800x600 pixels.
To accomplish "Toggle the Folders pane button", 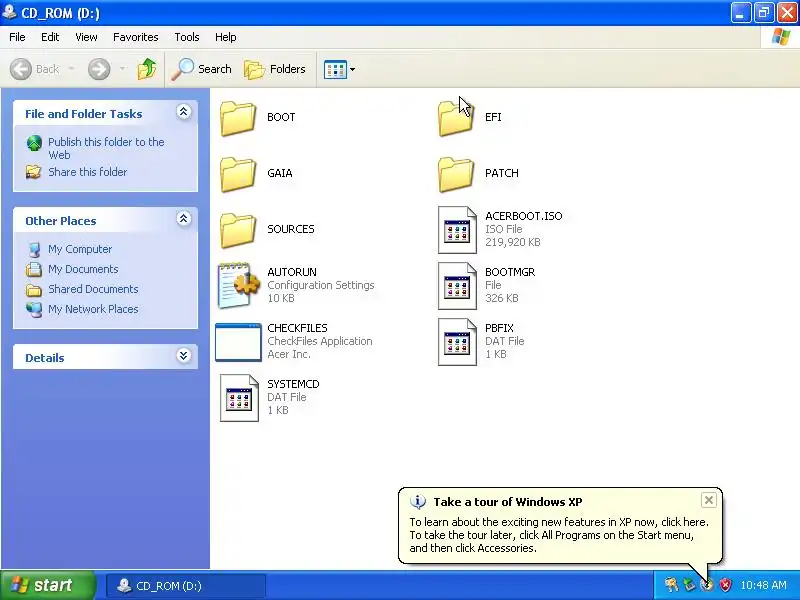I will (x=275, y=69).
